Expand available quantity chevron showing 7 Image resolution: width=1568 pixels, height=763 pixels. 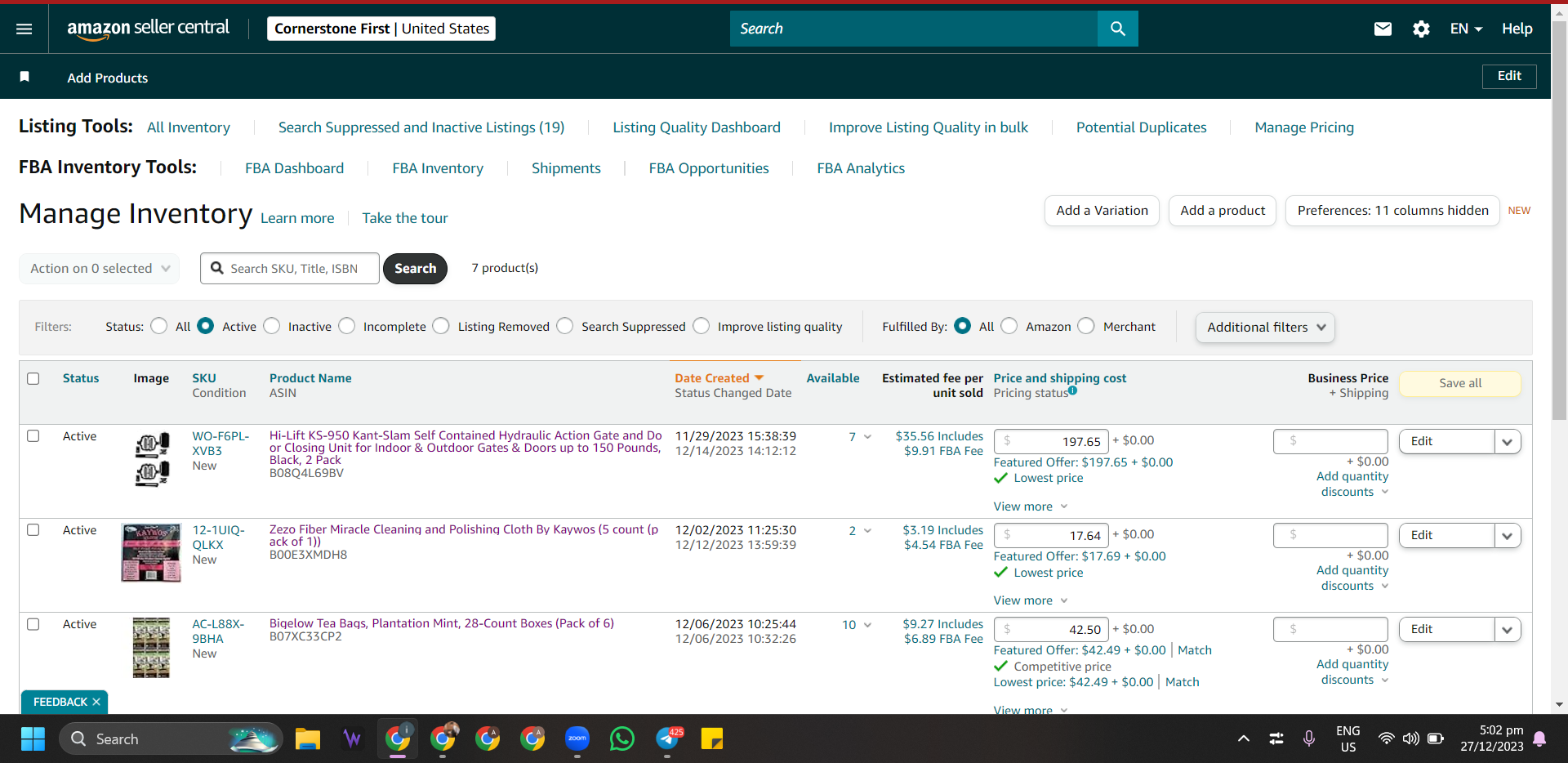[x=867, y=437]
